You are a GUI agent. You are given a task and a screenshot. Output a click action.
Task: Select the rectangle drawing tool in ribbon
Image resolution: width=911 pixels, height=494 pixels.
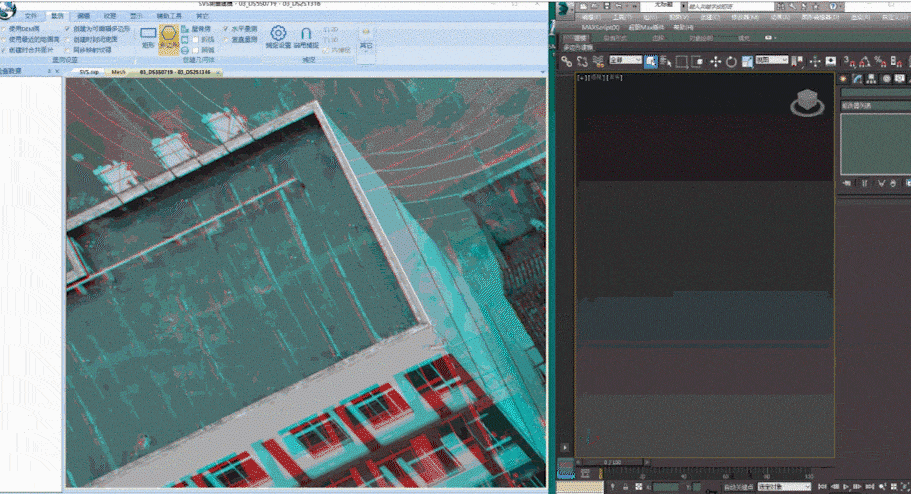coord(148,38)
